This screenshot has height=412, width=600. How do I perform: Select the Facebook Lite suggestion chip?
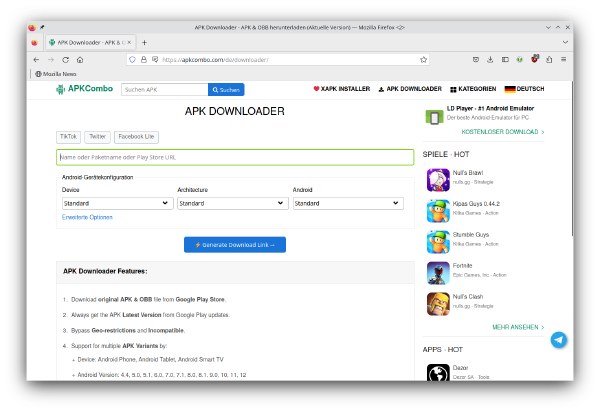[136, 137]
